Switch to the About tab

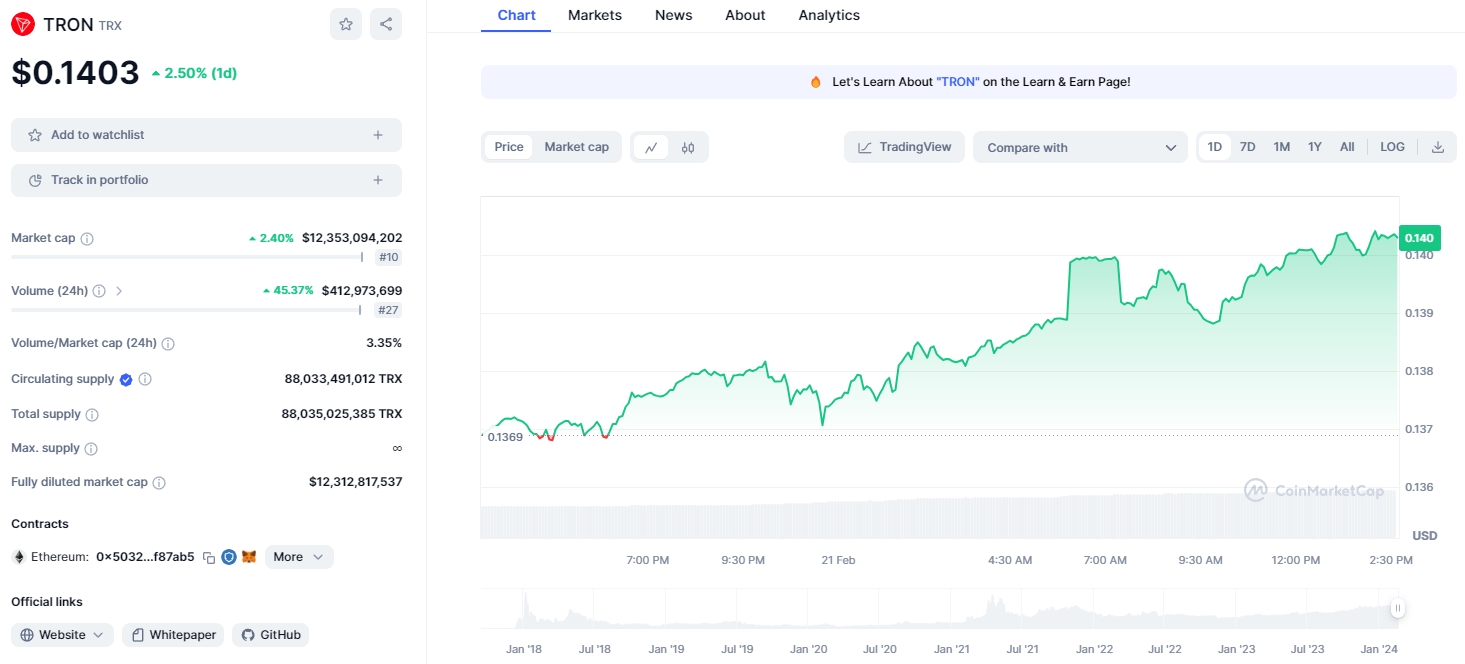745,15
